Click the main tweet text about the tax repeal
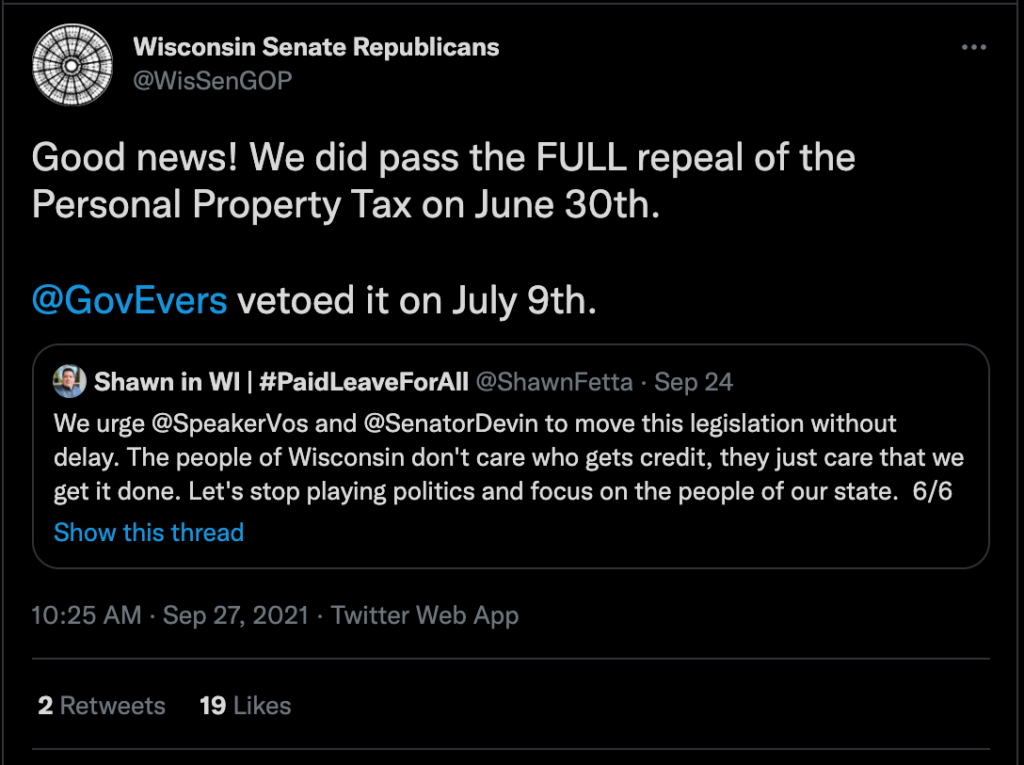This screenshot has width=1024, height=765. pos(443,180)
